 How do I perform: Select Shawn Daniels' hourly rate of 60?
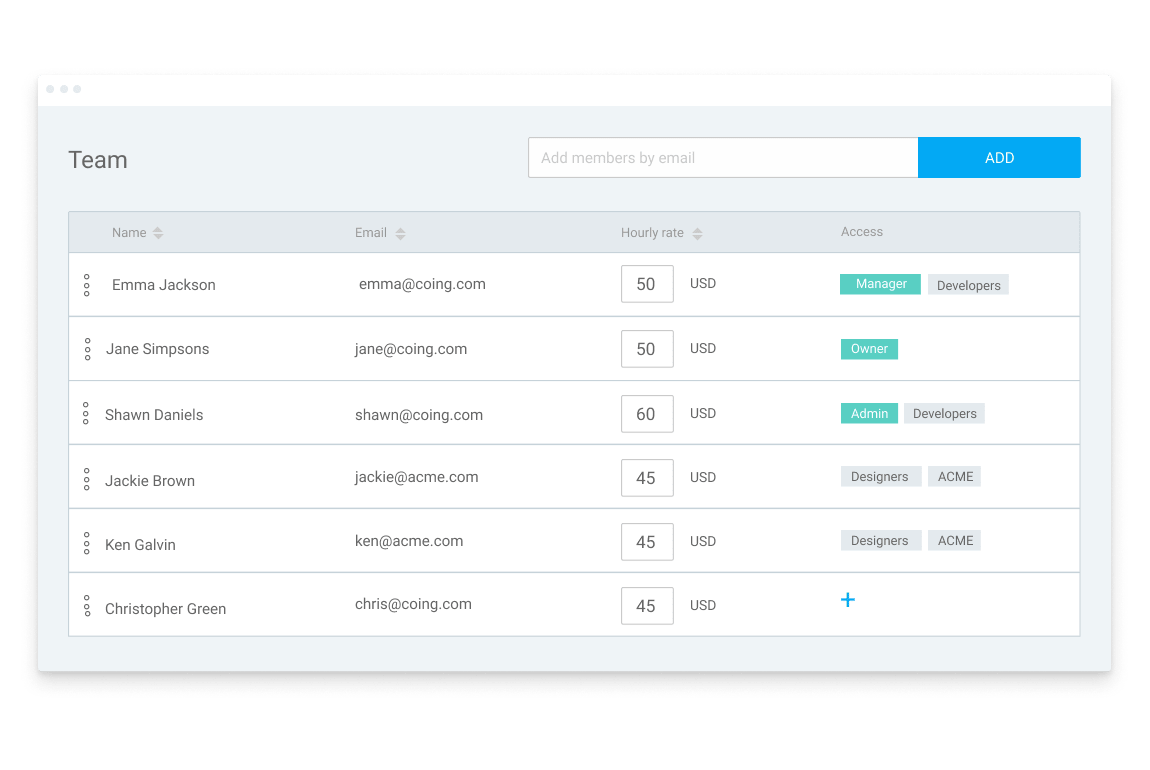pos(647,413)
